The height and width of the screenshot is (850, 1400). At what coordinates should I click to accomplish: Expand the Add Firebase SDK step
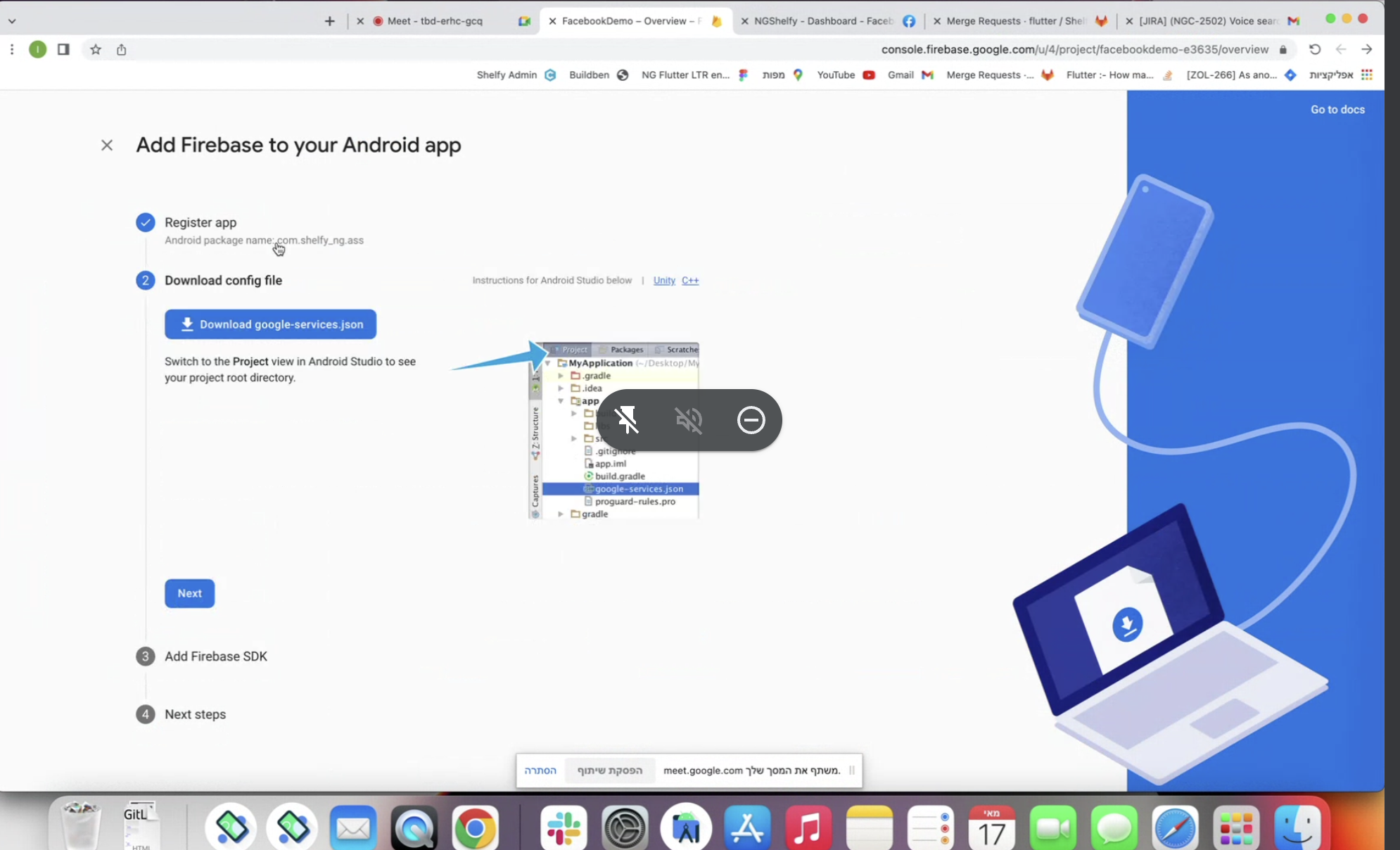[x=215, y=656]
